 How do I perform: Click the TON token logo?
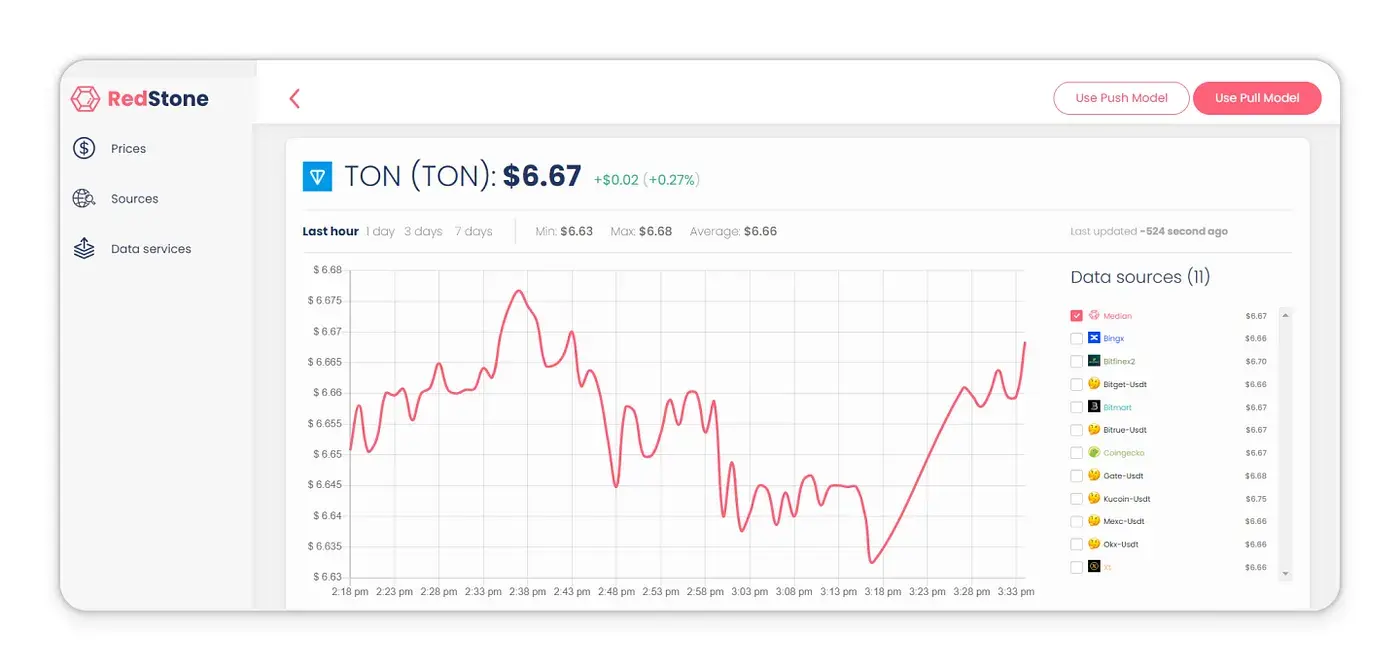(318, 175)
